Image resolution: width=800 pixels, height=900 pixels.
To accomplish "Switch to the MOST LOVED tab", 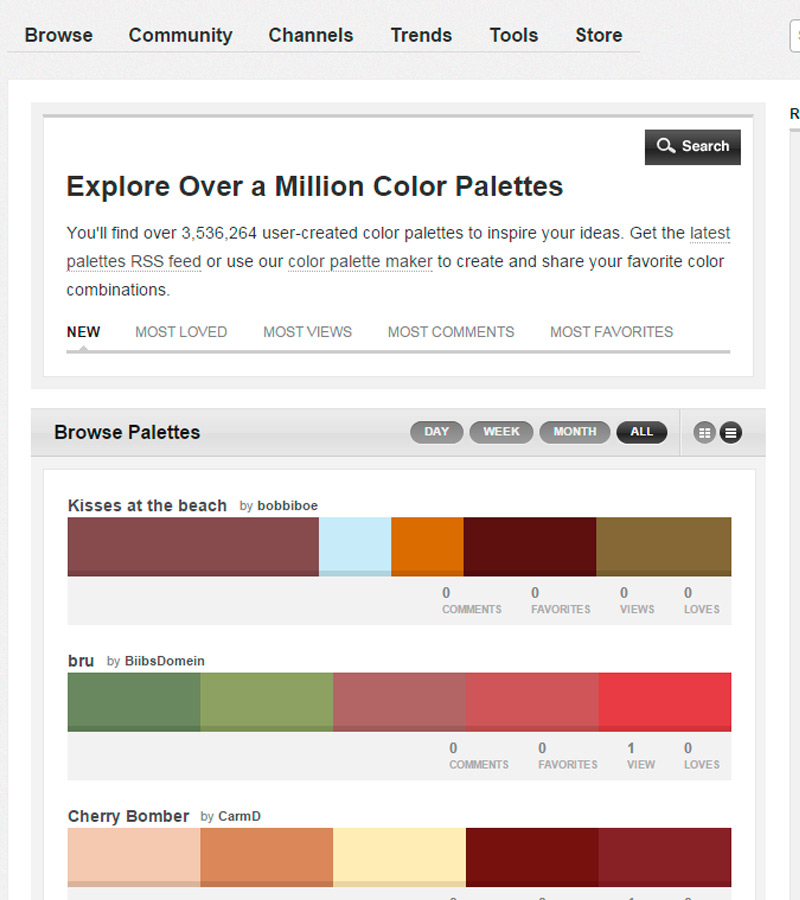I will point(181,332).
